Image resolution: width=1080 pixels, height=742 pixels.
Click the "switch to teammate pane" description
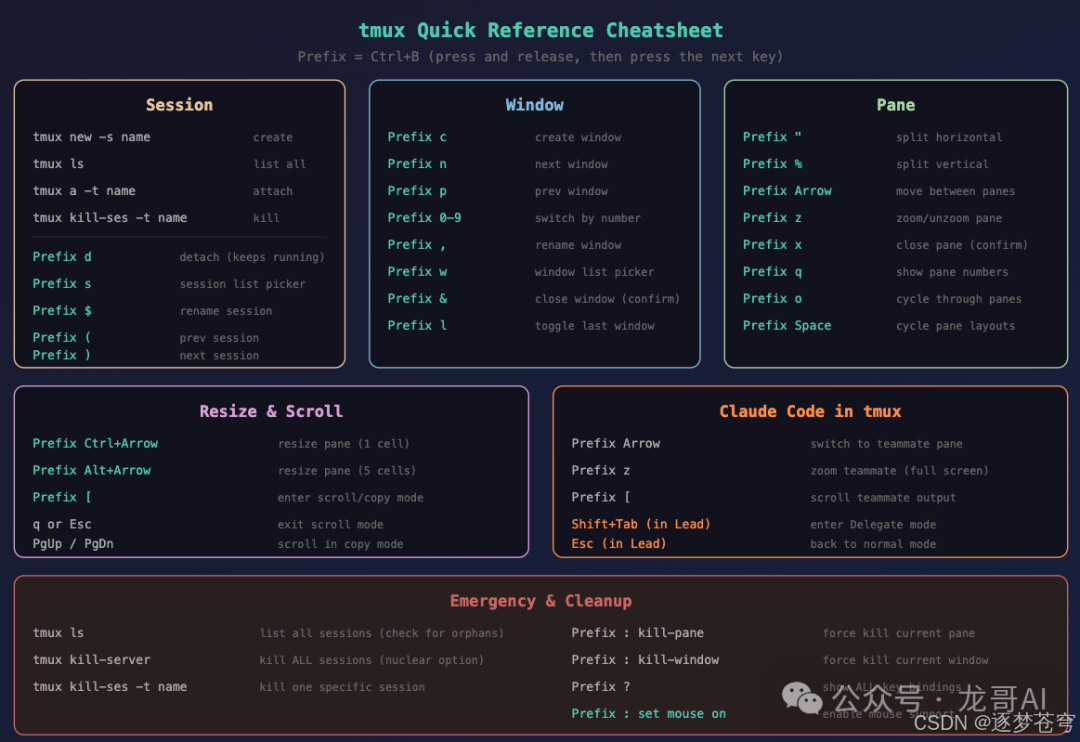click(x=886, y=444)
